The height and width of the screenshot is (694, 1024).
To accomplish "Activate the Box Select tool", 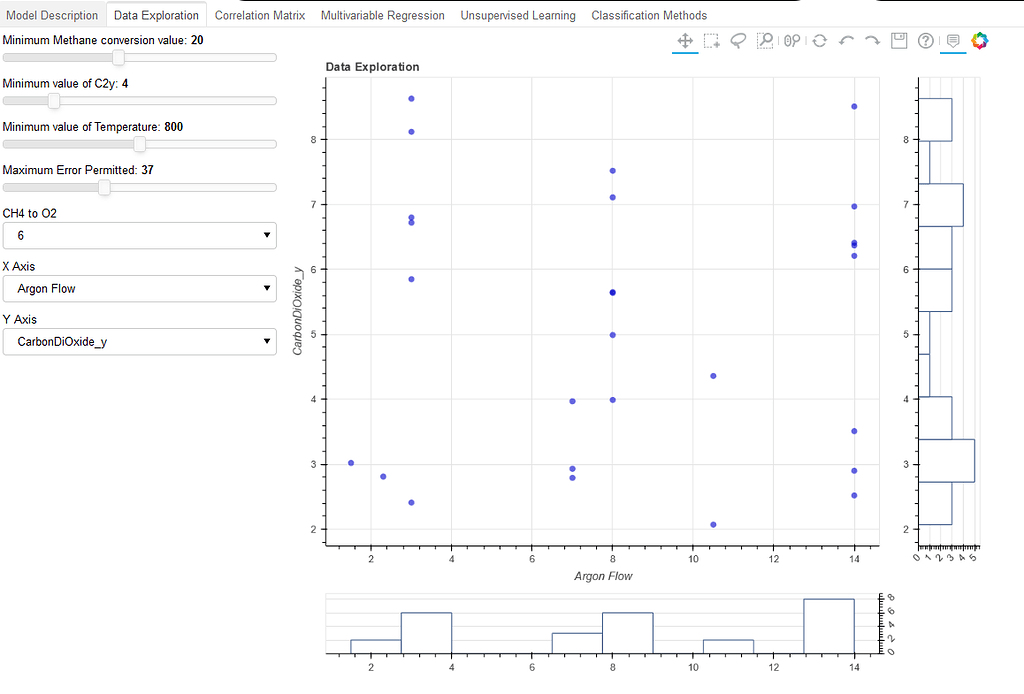I will pos(712,40).
